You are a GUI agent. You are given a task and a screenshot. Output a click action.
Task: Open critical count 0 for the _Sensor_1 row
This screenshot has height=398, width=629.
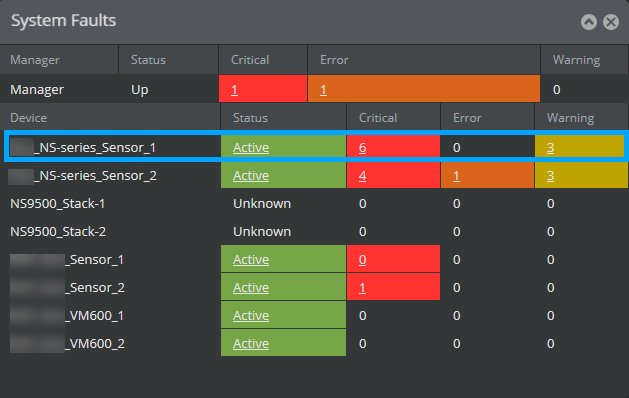(362, 260)
